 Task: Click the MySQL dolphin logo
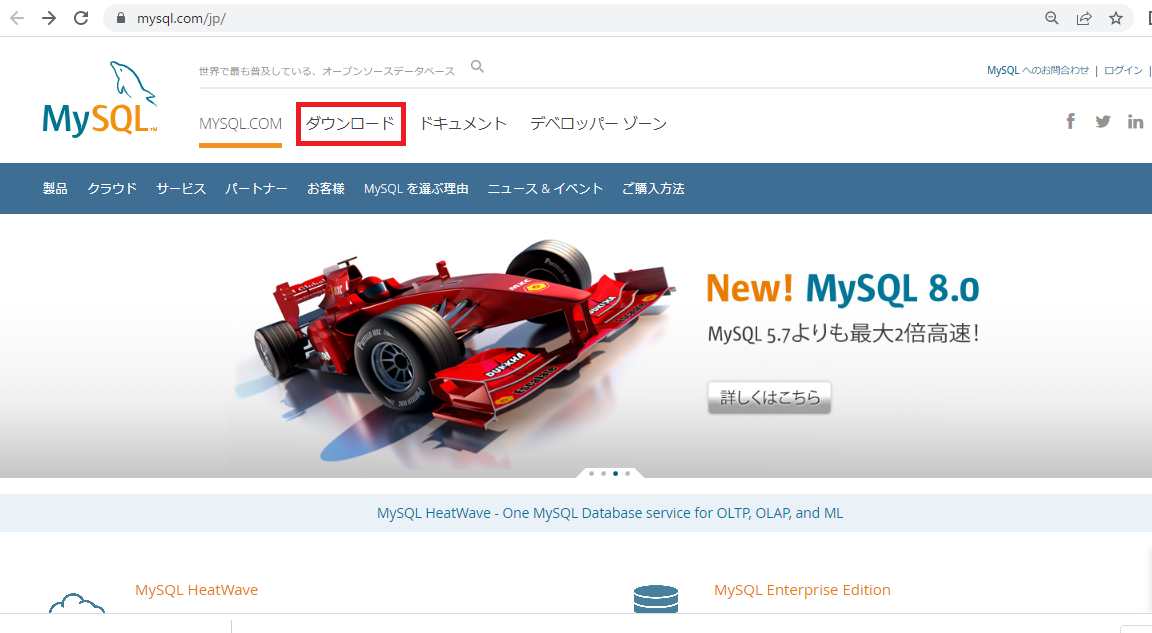pyautogui.click(x=100, y=99)
